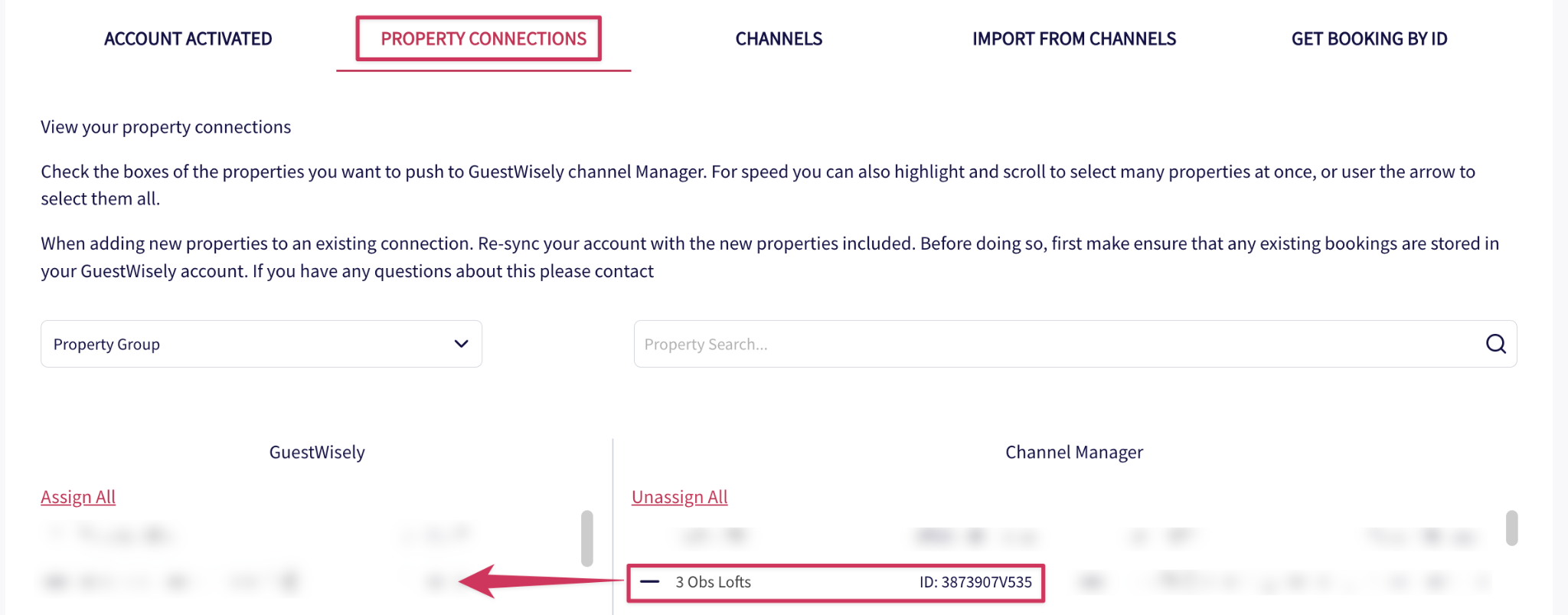
Task: Click the Channel Manager list scrollbar
Action: 1511,528
